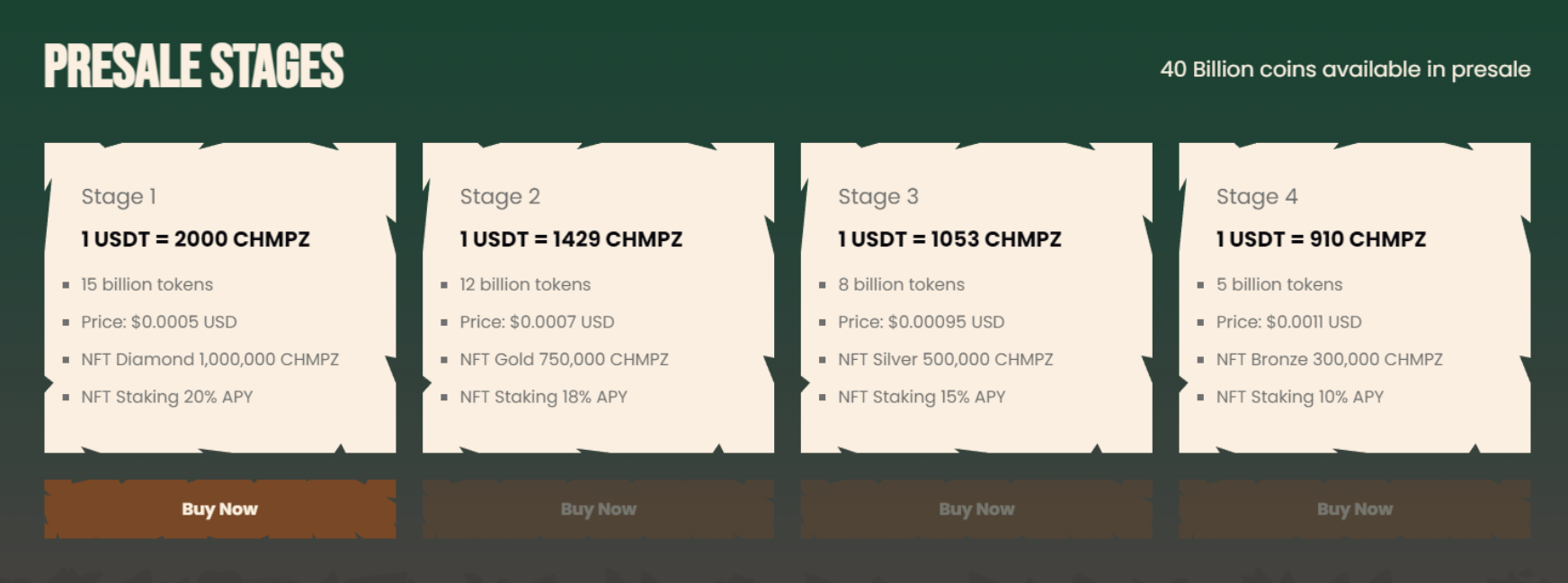Image resolution: width=1568 pixels, height=583 pixels.
Task: Click Buy Now under Stage 3
Action: coord(976,509)
